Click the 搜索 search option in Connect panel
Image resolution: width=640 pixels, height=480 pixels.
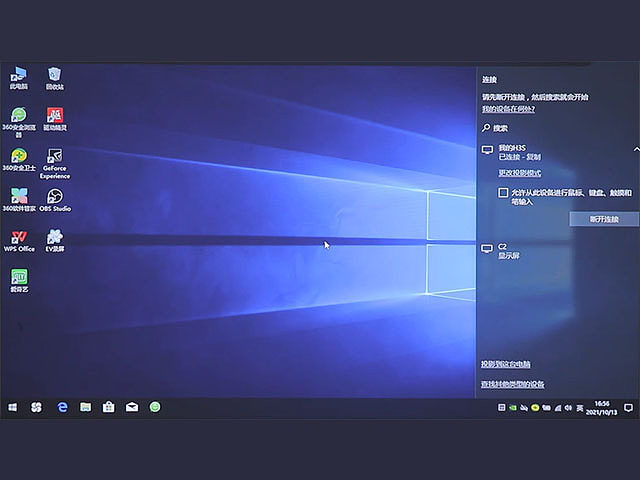(495, 128)
